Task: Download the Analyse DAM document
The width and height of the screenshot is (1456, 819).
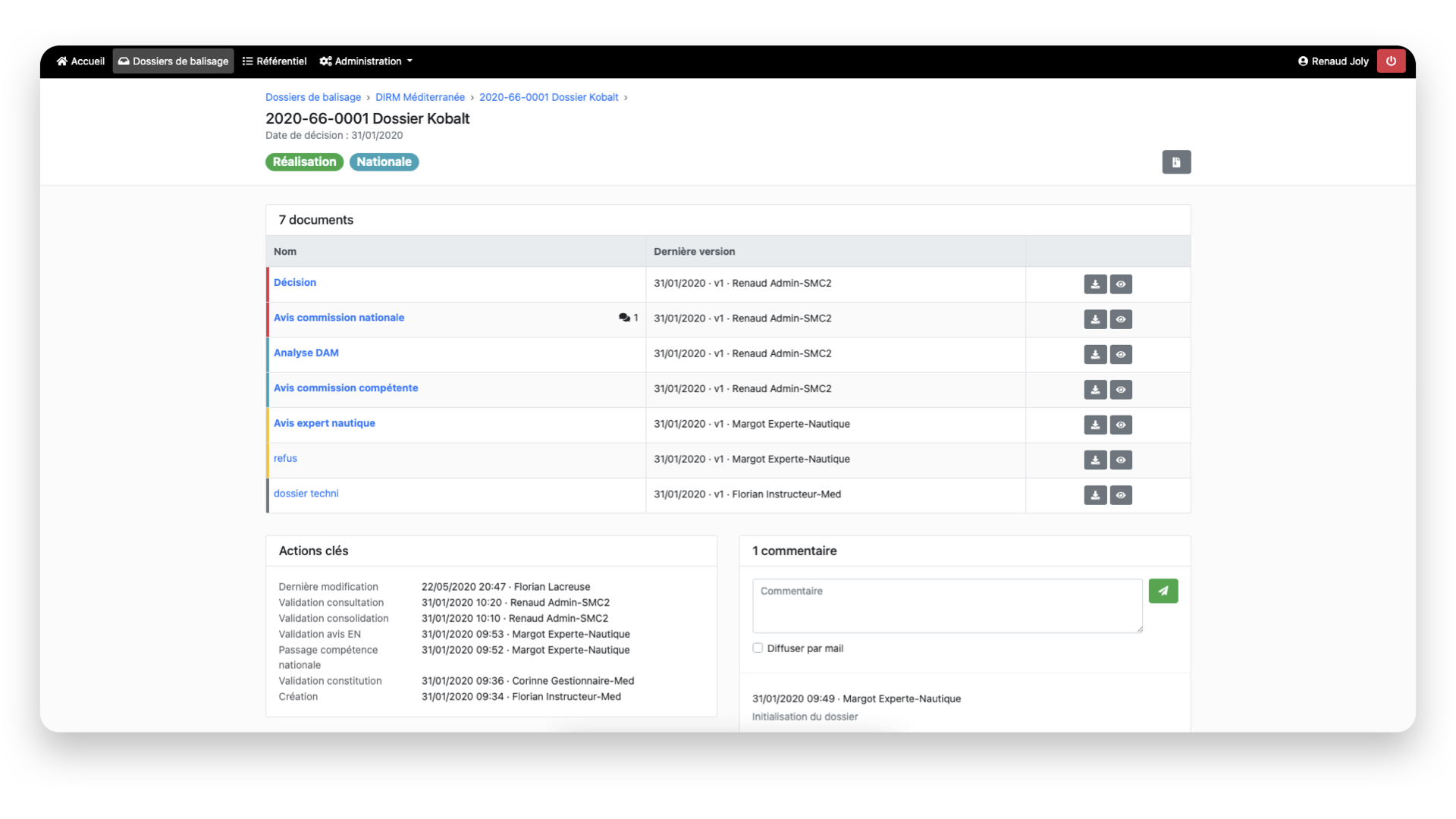Action: tap(1095, 354)
